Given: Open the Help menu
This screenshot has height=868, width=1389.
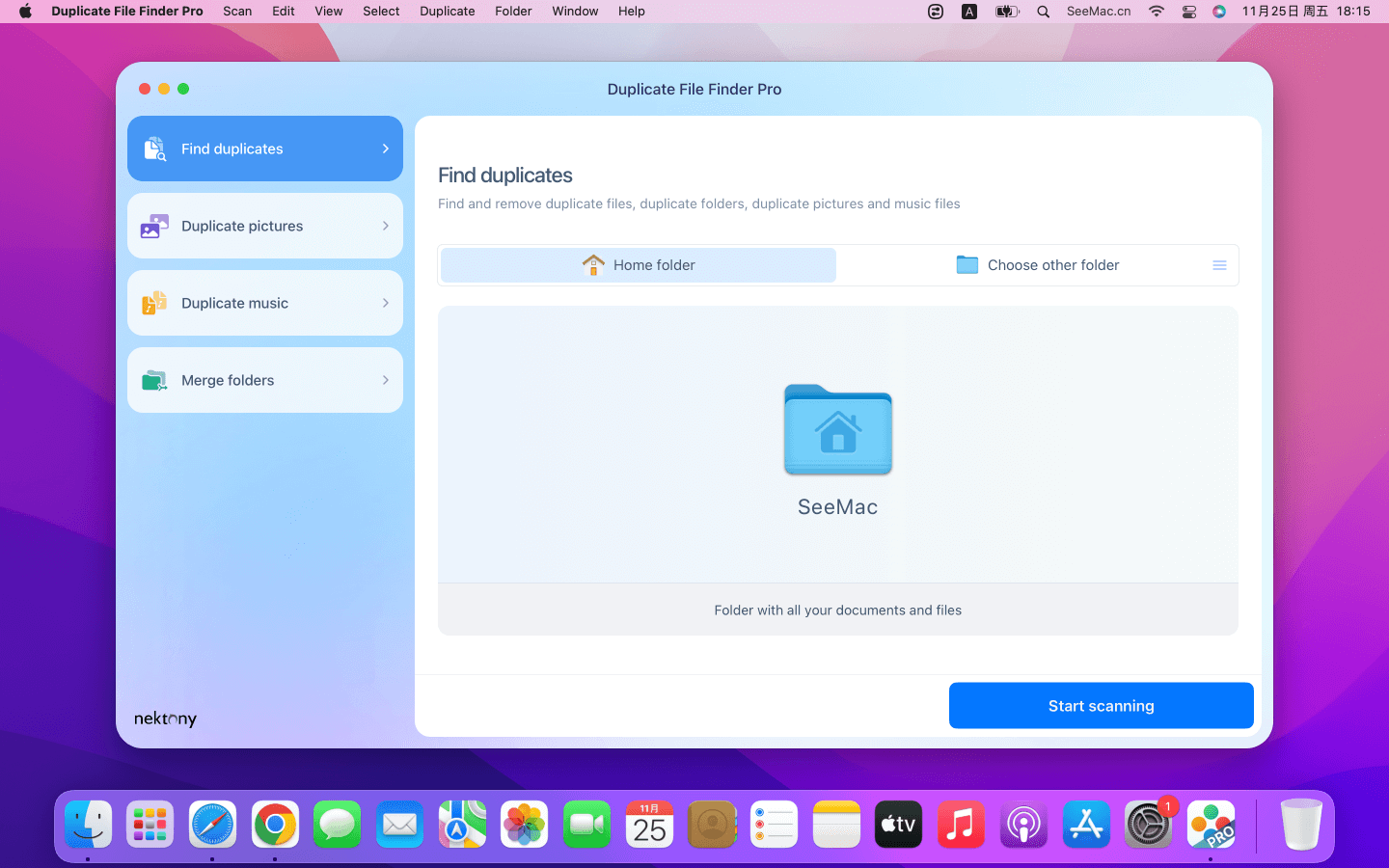Looking at the screenshot, I should click(632, 12).
